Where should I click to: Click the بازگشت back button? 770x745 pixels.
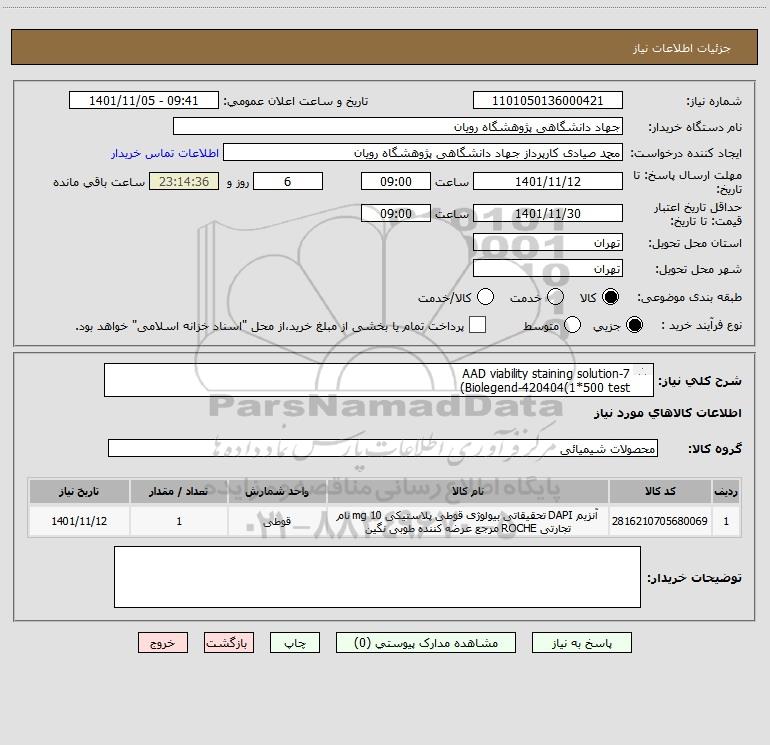coord(229,643)
